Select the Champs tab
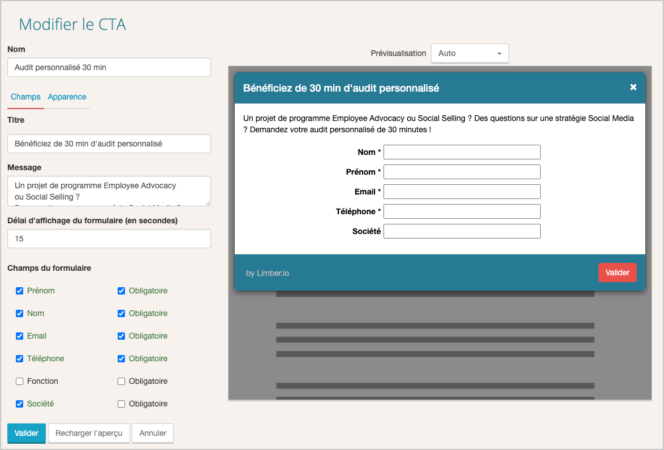Viewport: 664px width, 450px height. click(24, 97)
